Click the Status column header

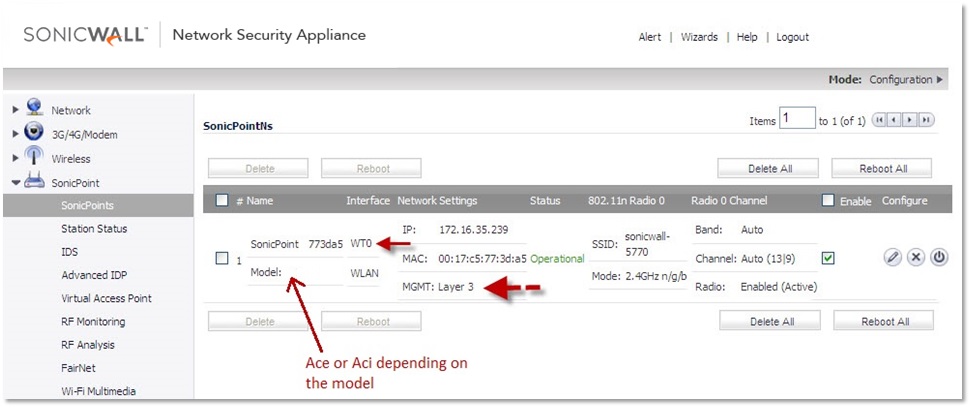tap(545, 201)
